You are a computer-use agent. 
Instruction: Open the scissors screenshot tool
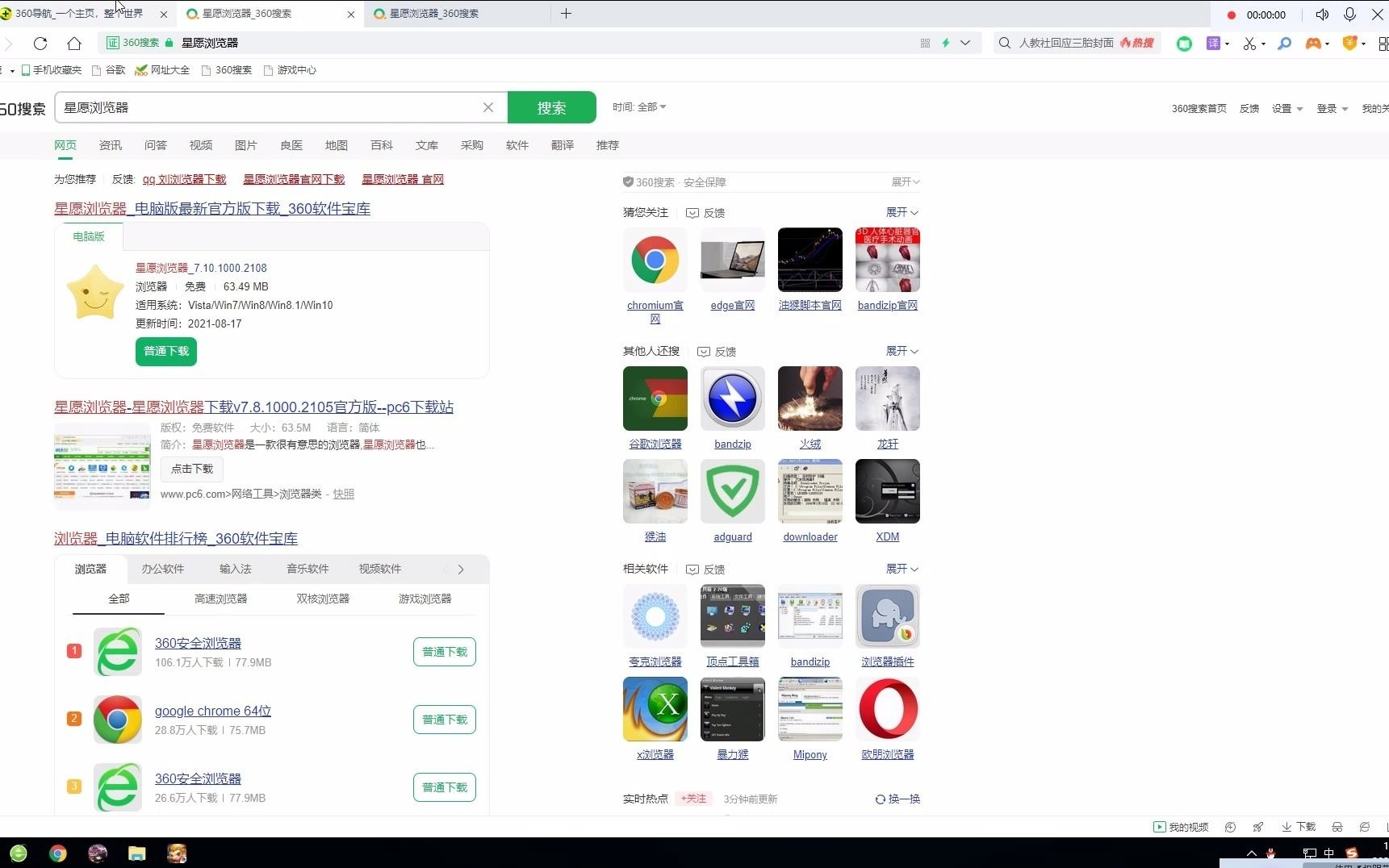(x=1249, y=44)
